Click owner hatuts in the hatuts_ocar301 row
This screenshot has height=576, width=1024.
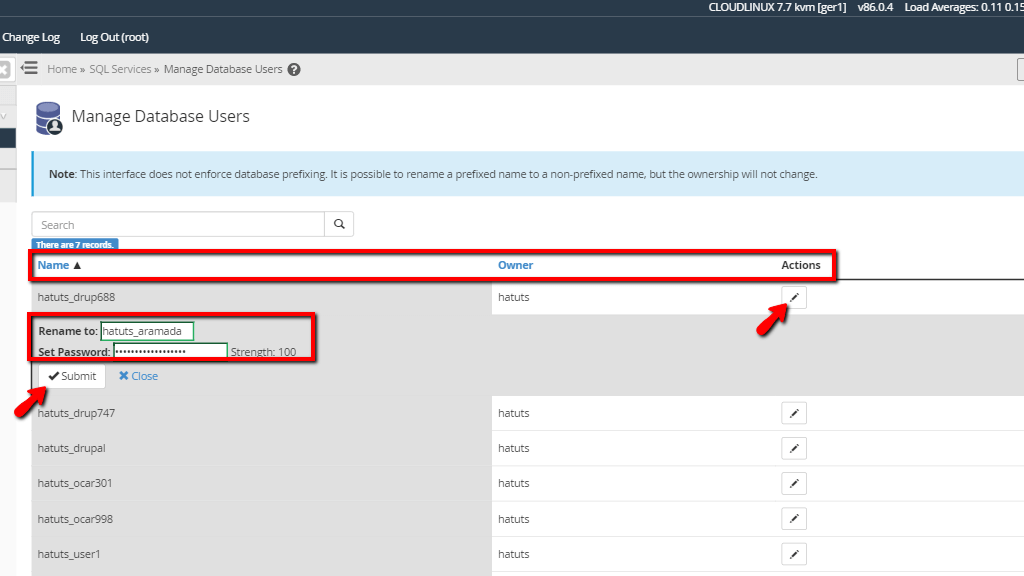pyautogui.click(x=514, y=483)
